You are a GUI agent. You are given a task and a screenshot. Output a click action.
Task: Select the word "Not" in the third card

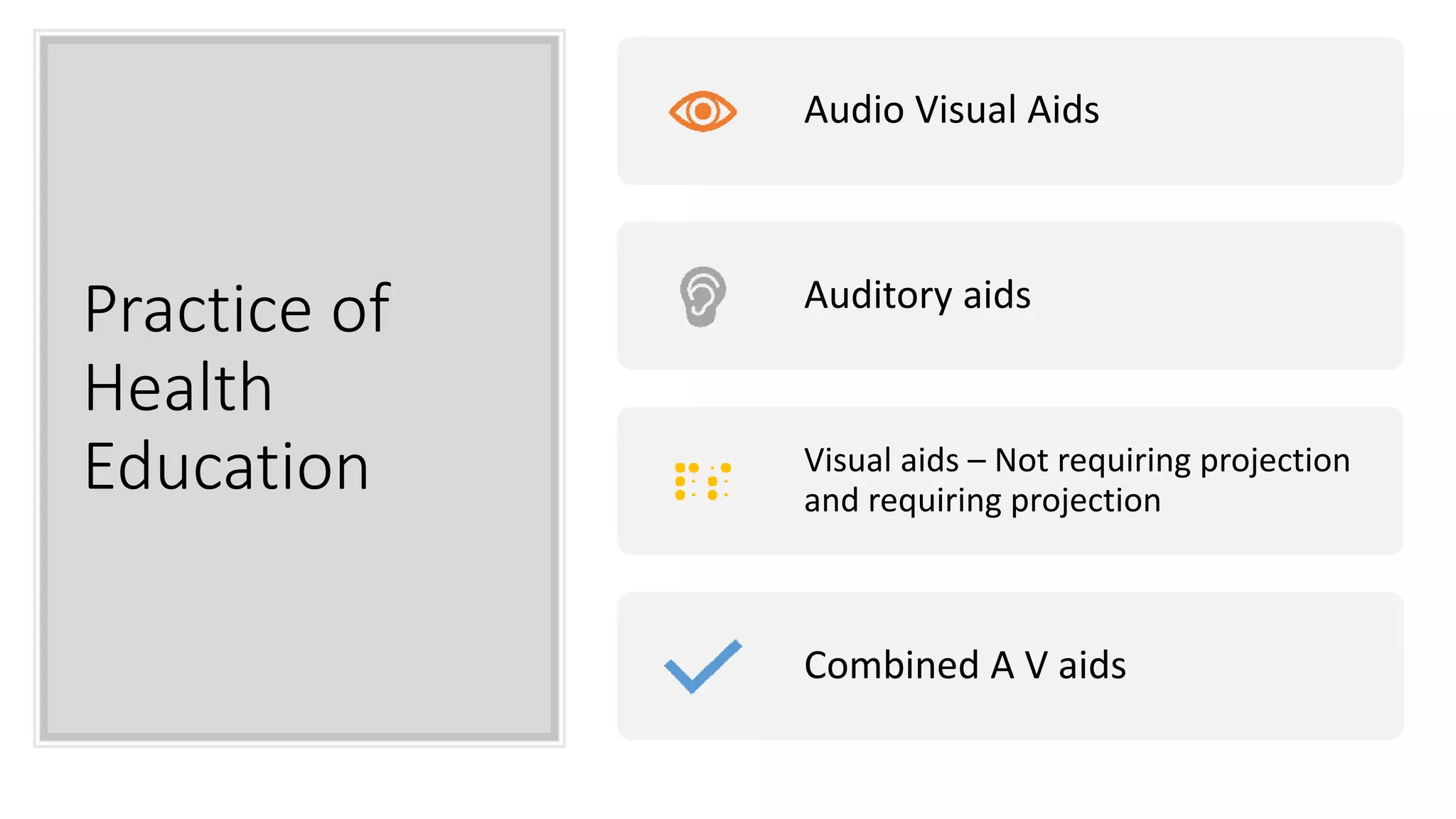coord(1022,461)
